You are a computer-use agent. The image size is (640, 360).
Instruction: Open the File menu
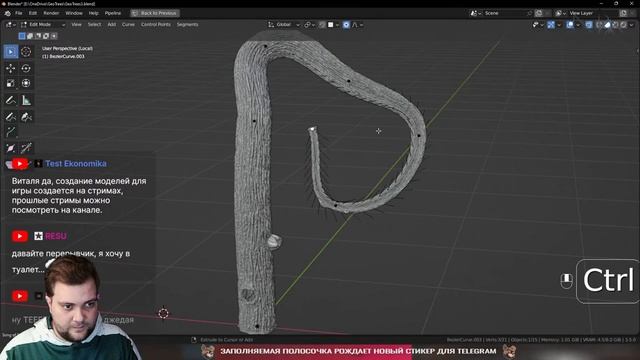pyautogui.click(x=19, y=13)
